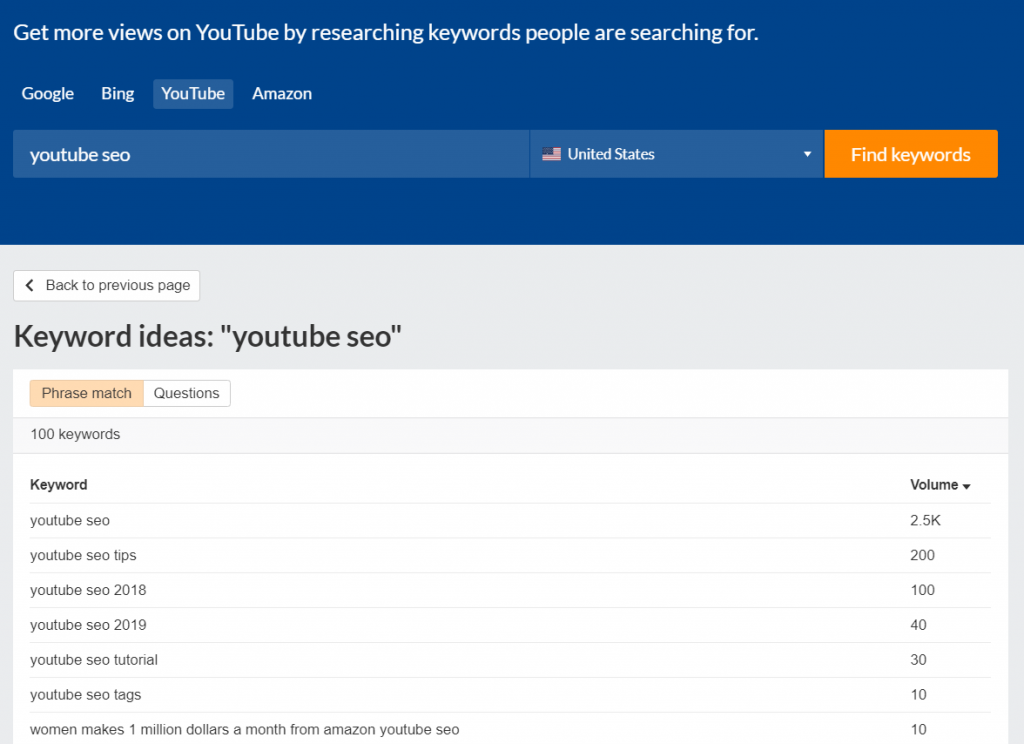Image resolution: width=1024 pixels, height=744 pixels.
Task: Click the 'Get more views on YouTube' headline
Action: tap(386, 33)
